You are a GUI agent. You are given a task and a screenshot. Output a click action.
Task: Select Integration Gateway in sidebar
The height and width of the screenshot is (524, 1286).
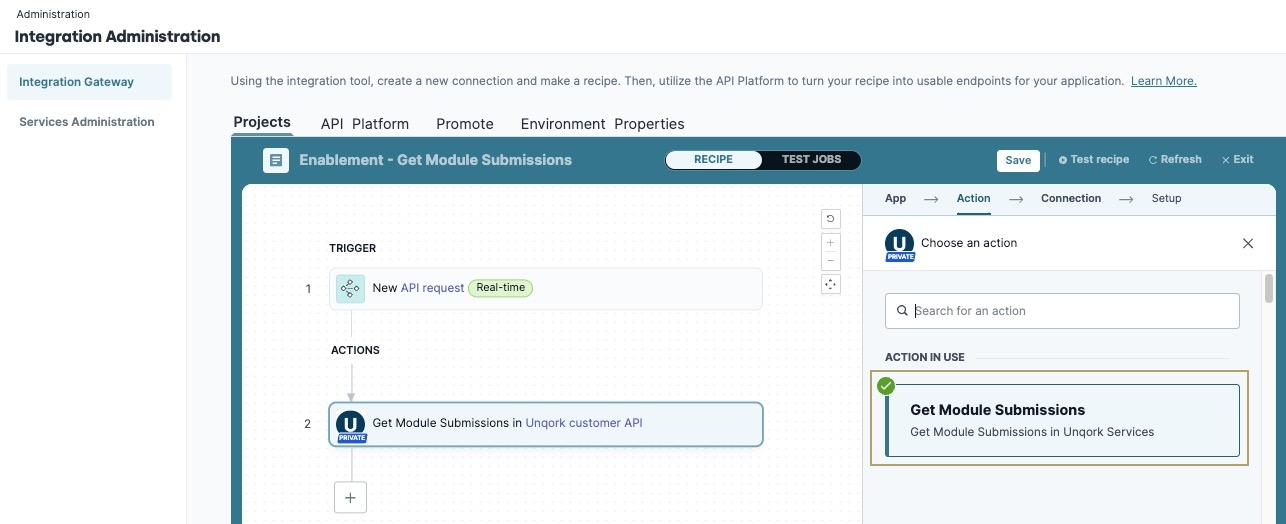89,82
